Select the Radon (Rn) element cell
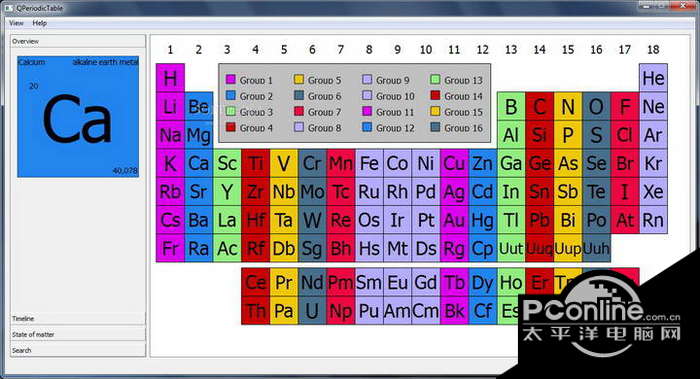 click(653, 220)
